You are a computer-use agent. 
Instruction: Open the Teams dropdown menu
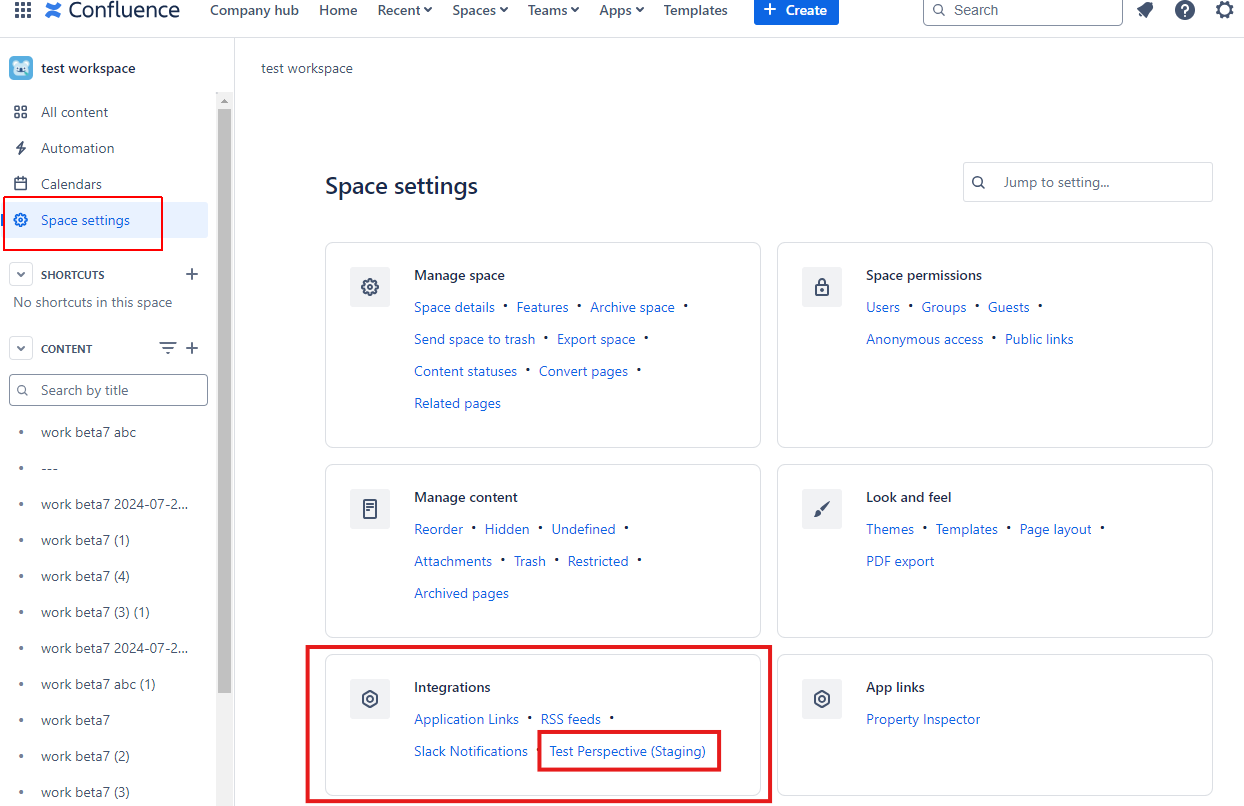pos(553,10)
